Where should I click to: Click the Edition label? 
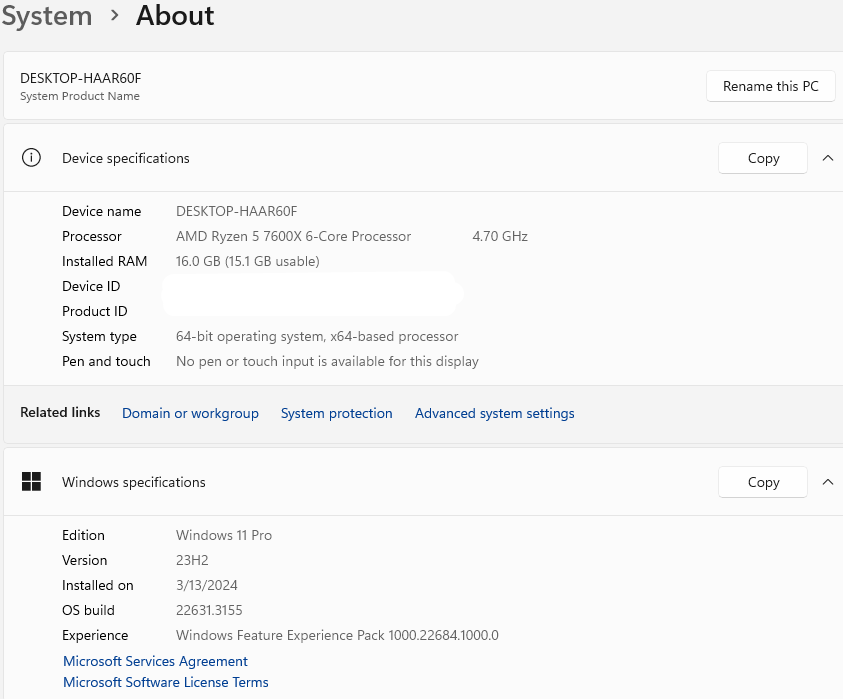[83, 535]
